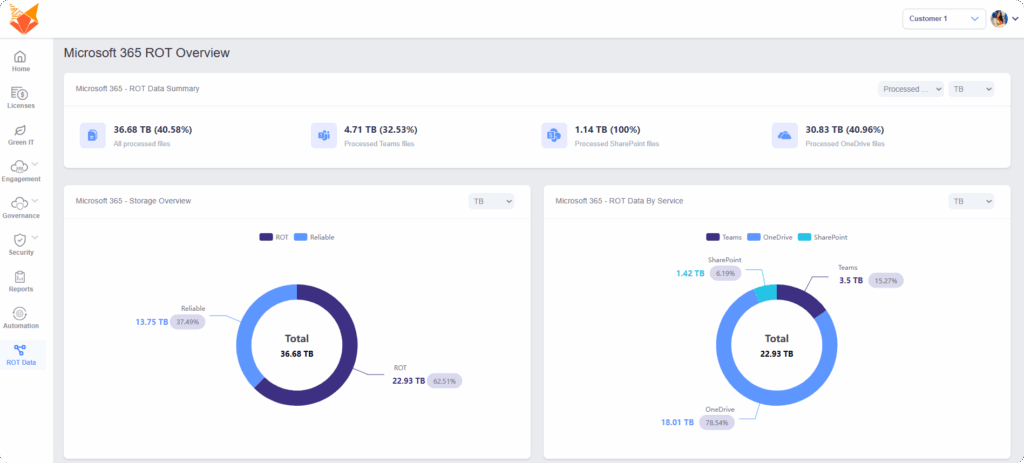The height and width of the screenshot is (463, 1024).
Task: Open the Security shield icon
Action: click(20, 240)
